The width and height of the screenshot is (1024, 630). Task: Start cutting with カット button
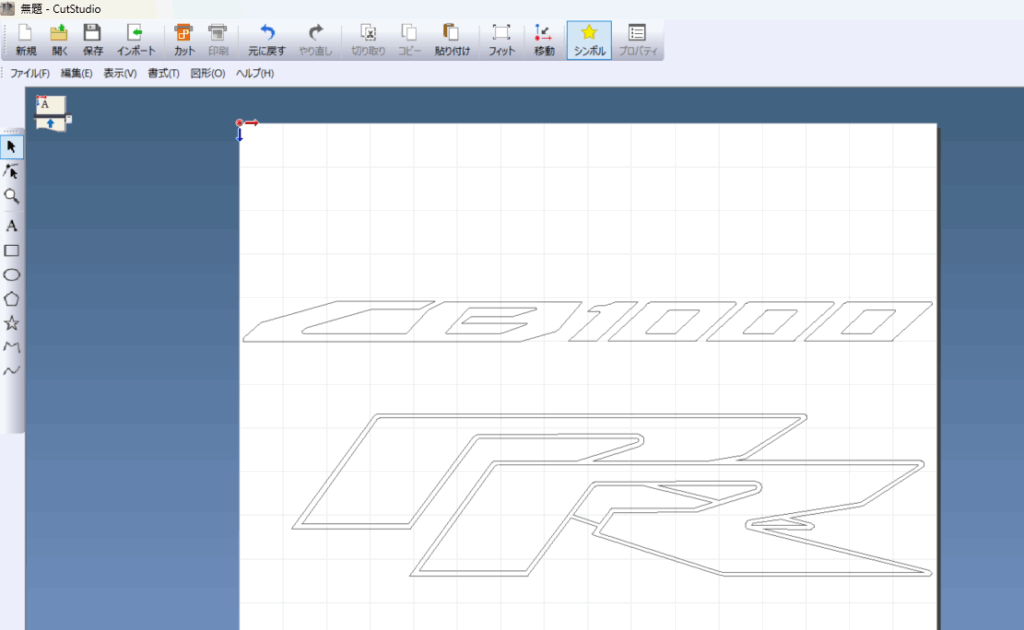click(184, 40)
